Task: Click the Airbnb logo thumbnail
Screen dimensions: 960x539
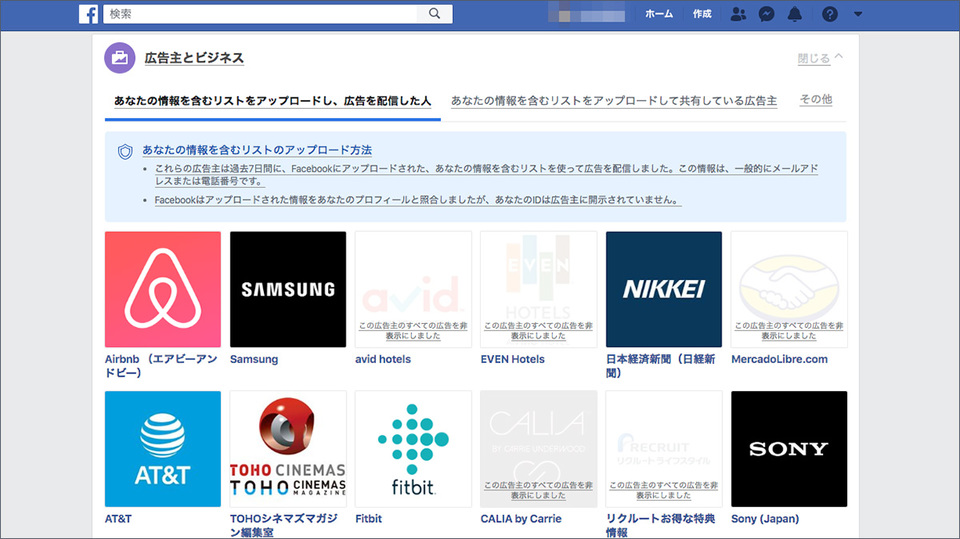Action: (x=163, y=289)
